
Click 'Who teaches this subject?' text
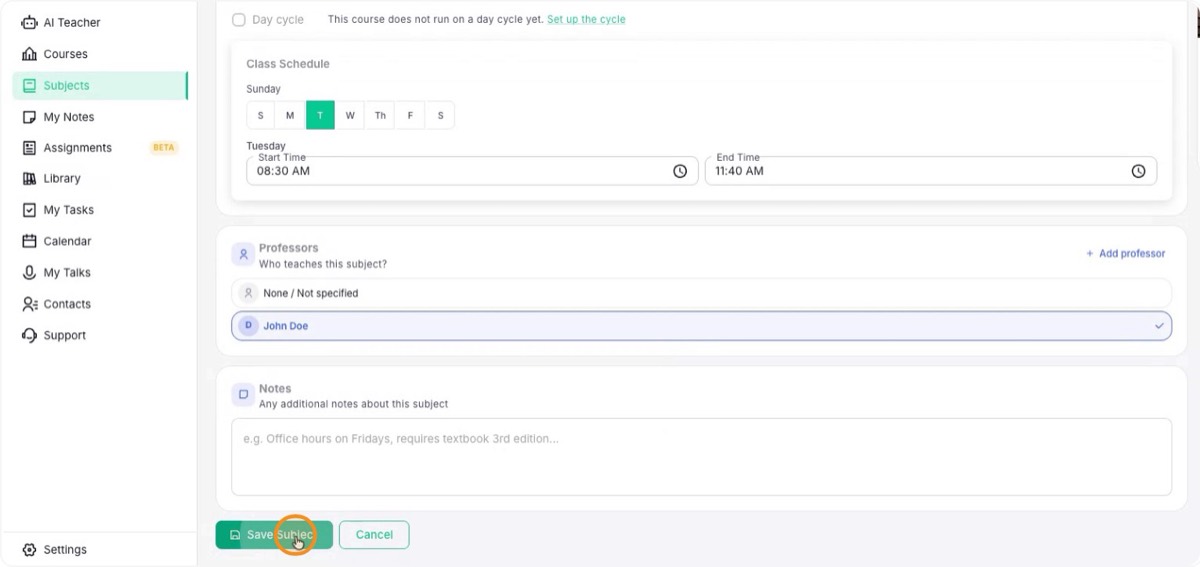[323, 265]
